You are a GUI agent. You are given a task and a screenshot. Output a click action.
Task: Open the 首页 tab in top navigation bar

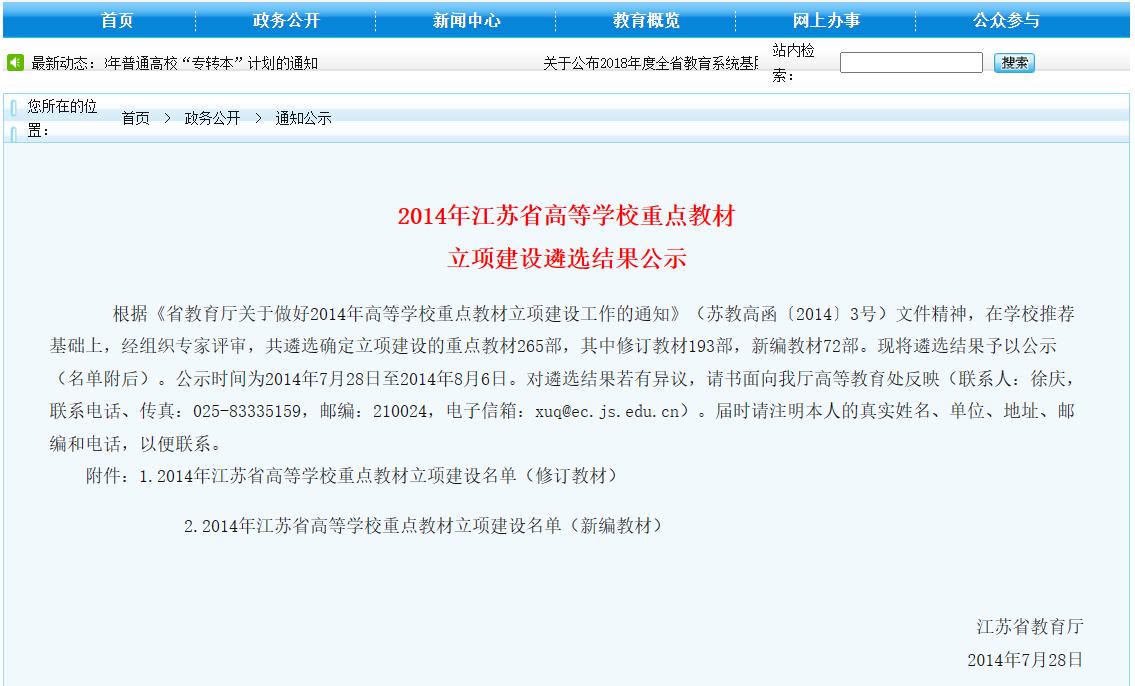117,21
